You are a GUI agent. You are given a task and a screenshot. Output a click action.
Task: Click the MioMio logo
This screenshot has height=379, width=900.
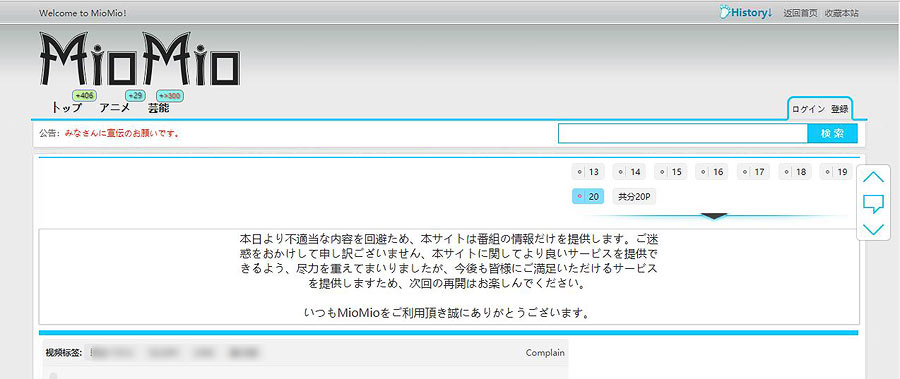(x=139, y=59)
